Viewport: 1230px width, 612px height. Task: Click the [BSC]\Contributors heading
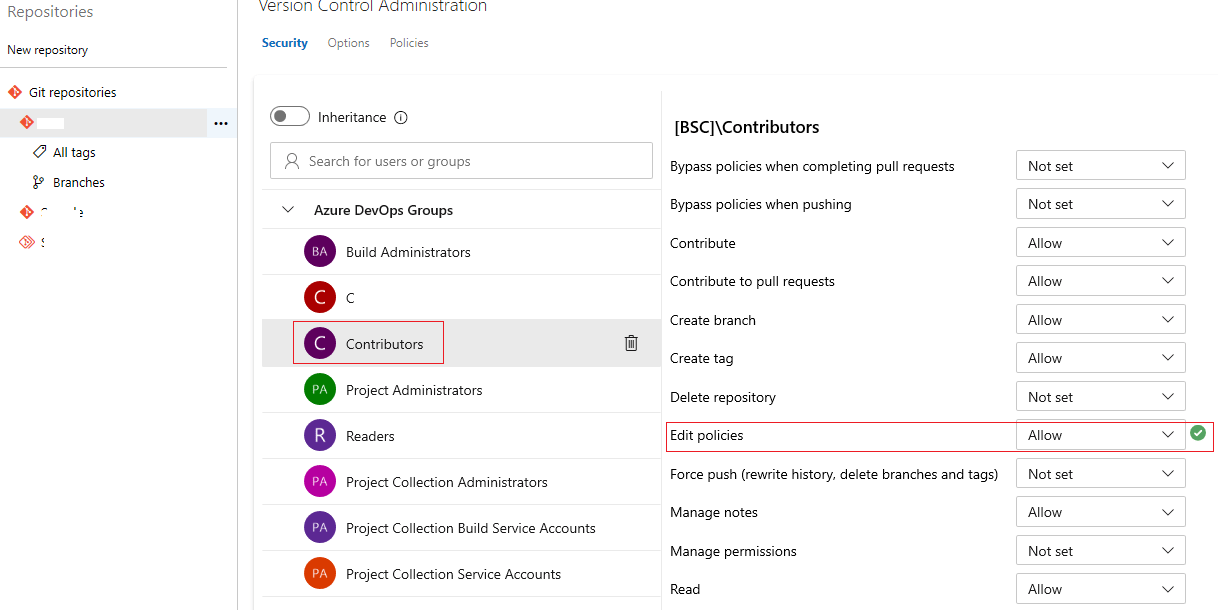(x=747, y=127)
